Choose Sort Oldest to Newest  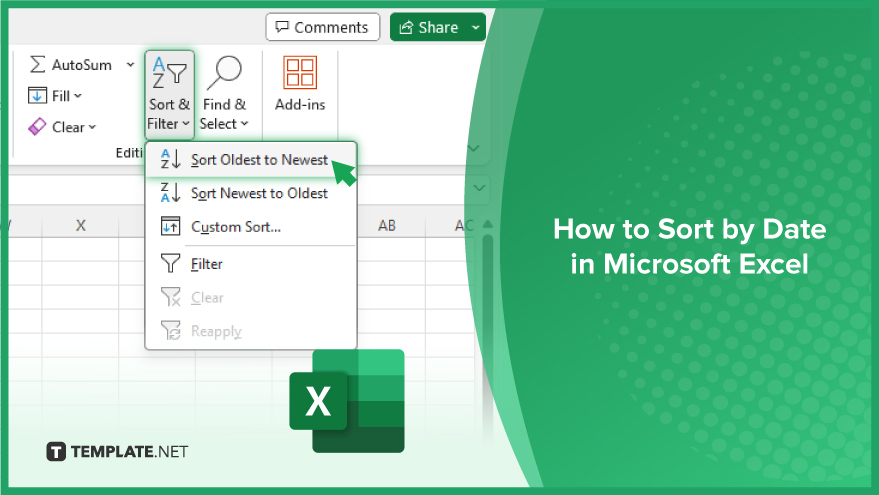coord(251,160)
